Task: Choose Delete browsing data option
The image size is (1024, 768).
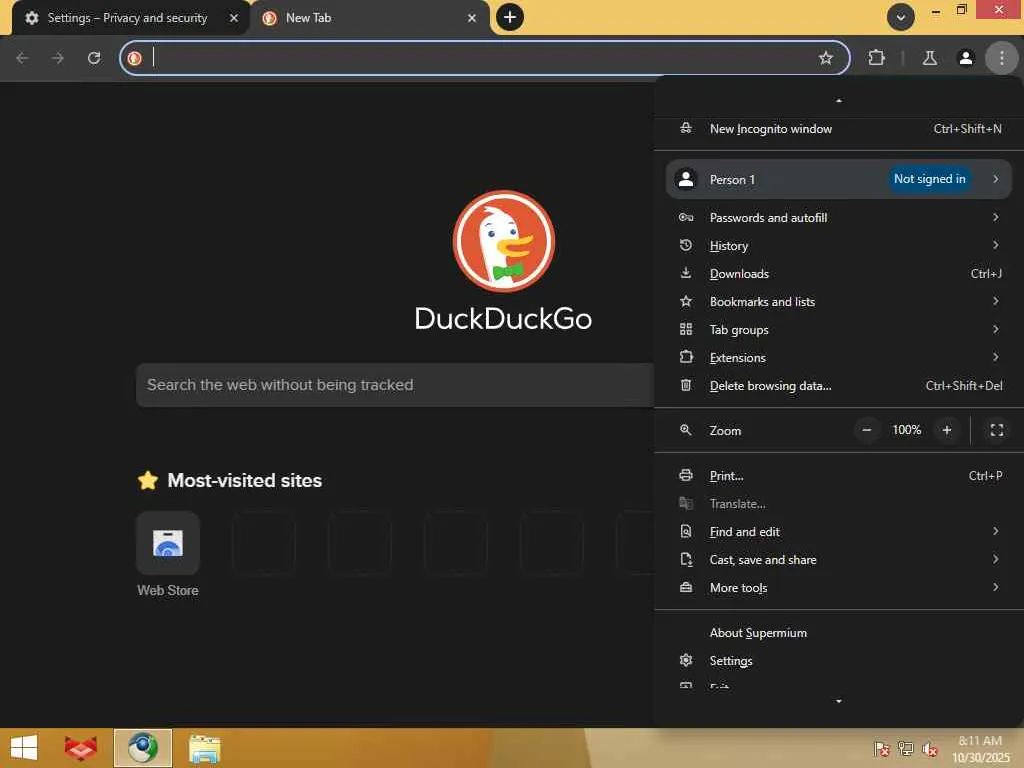Action: tap(839, 386)
